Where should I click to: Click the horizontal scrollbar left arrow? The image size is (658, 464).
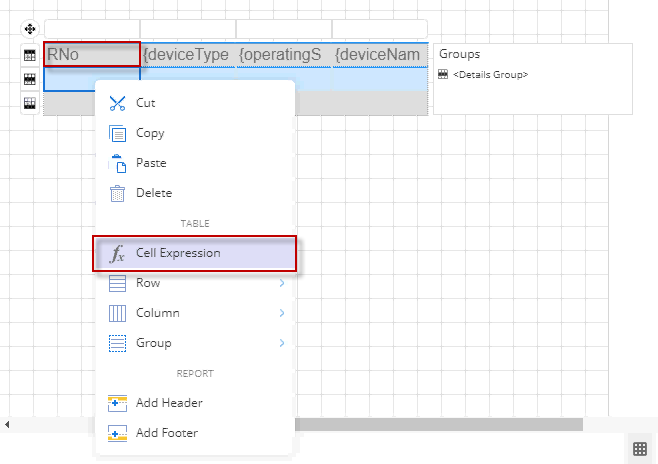7,425
